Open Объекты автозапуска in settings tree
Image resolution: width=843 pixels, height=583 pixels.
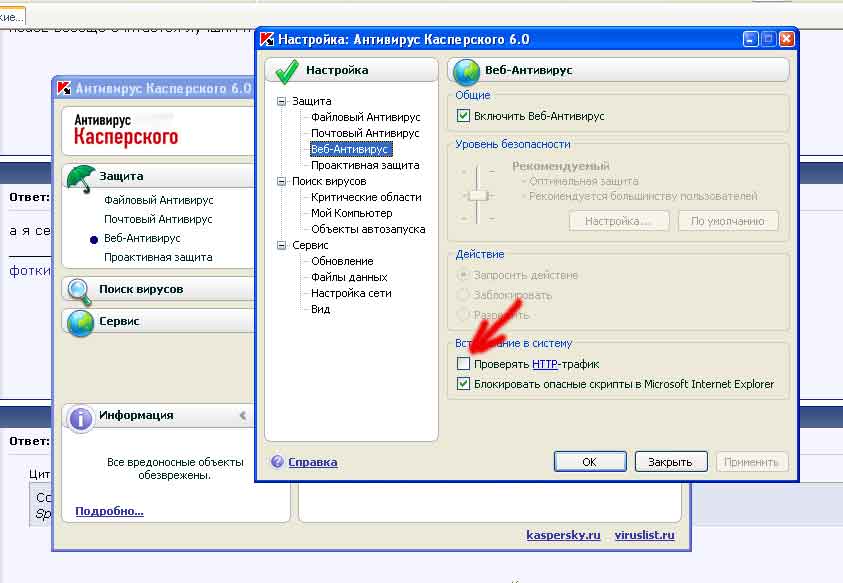click(x=368, y=229)
